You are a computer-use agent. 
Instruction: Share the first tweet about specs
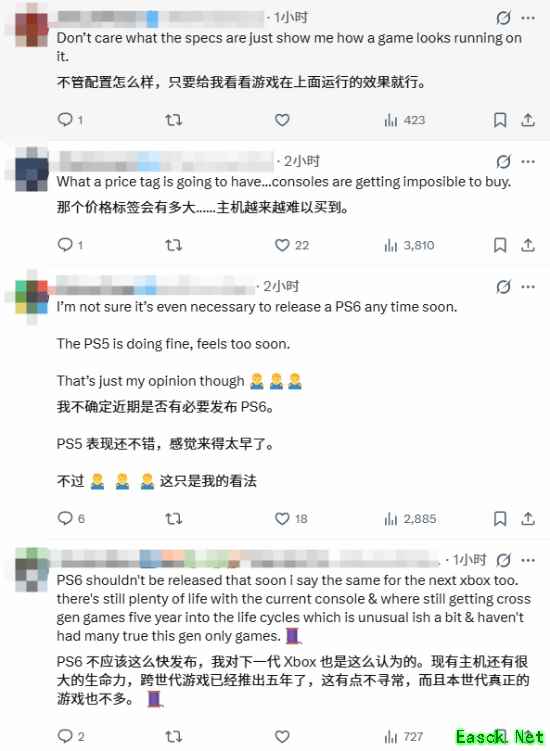click(x=528, y=120)
